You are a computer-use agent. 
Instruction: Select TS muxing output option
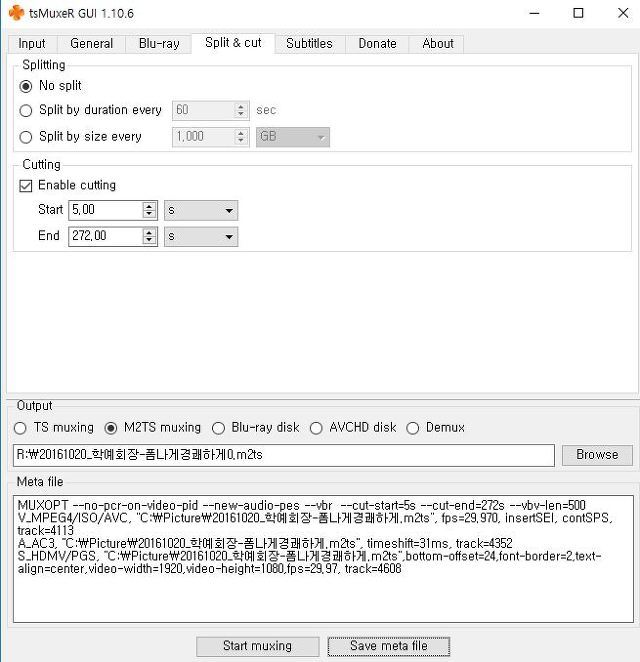20,428
